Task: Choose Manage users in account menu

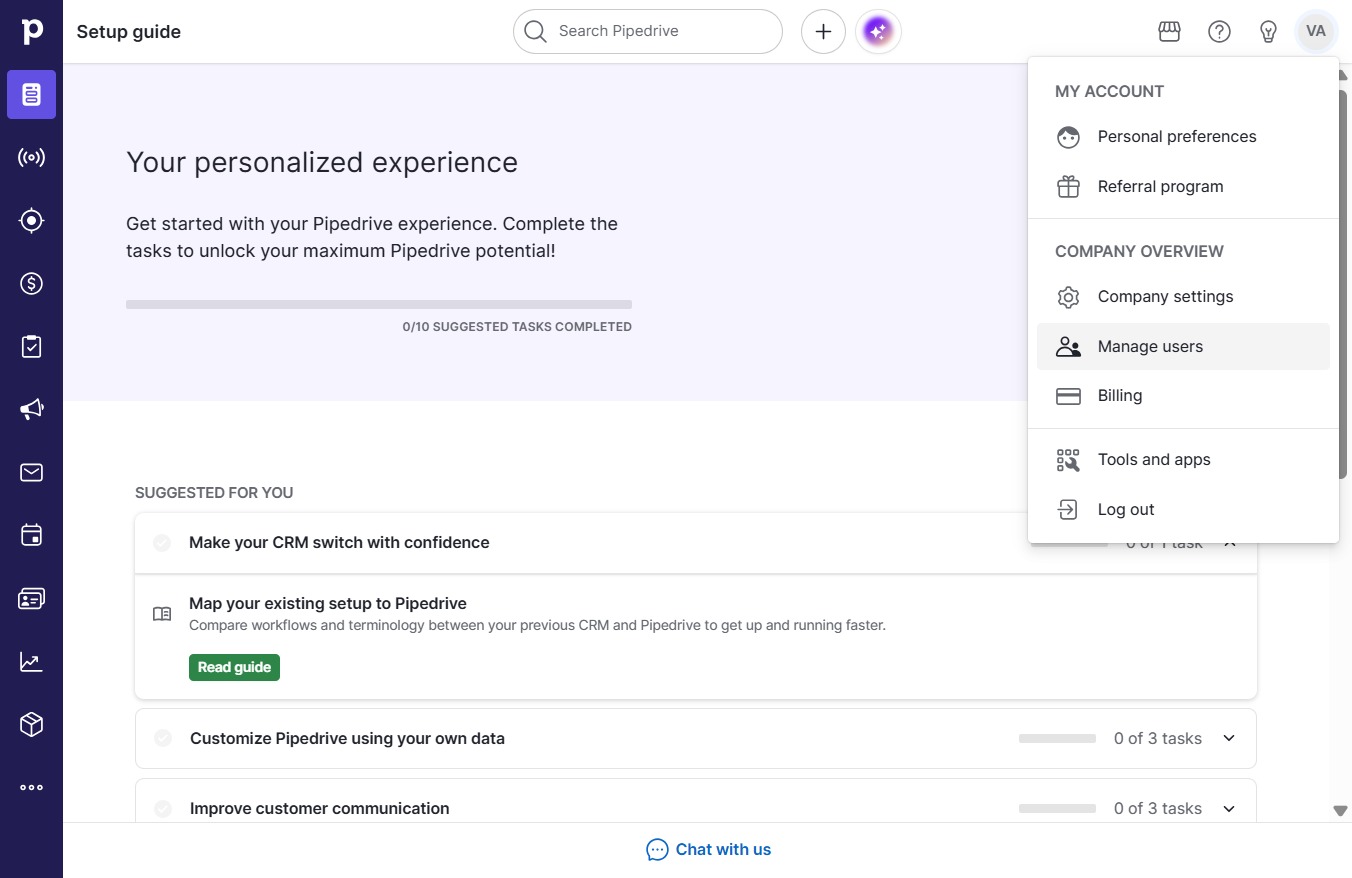Action: [x=1183, y=347]
